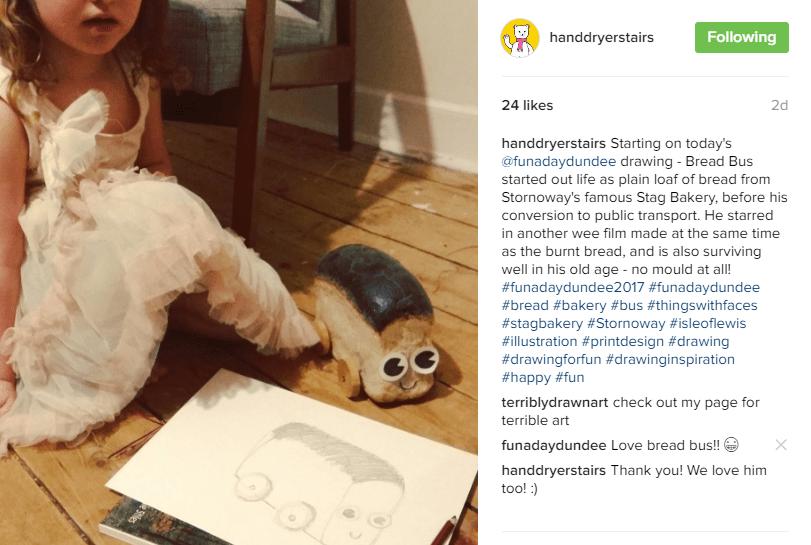Click the 2d post timestamp
The image size is (811, 545).
779,105
